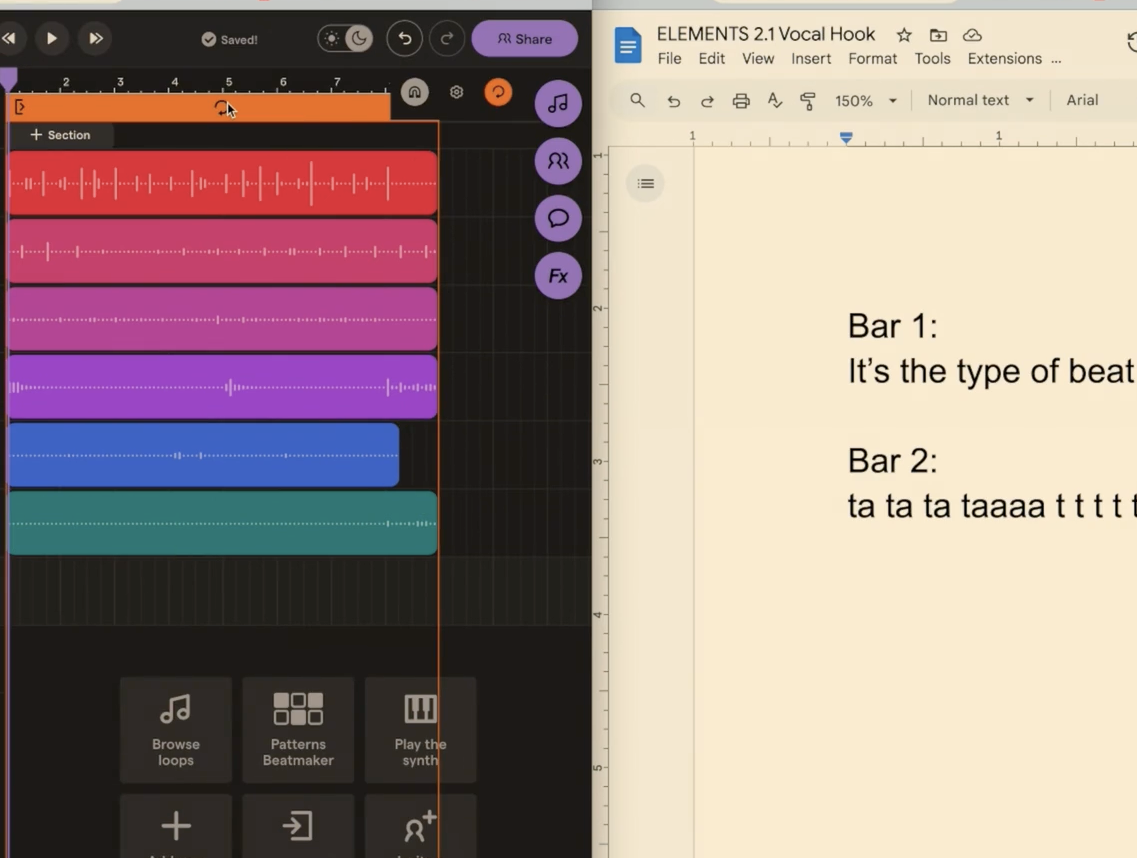Select the purple track region
This screenshot has width=1137, height=858.
(223, 387)
